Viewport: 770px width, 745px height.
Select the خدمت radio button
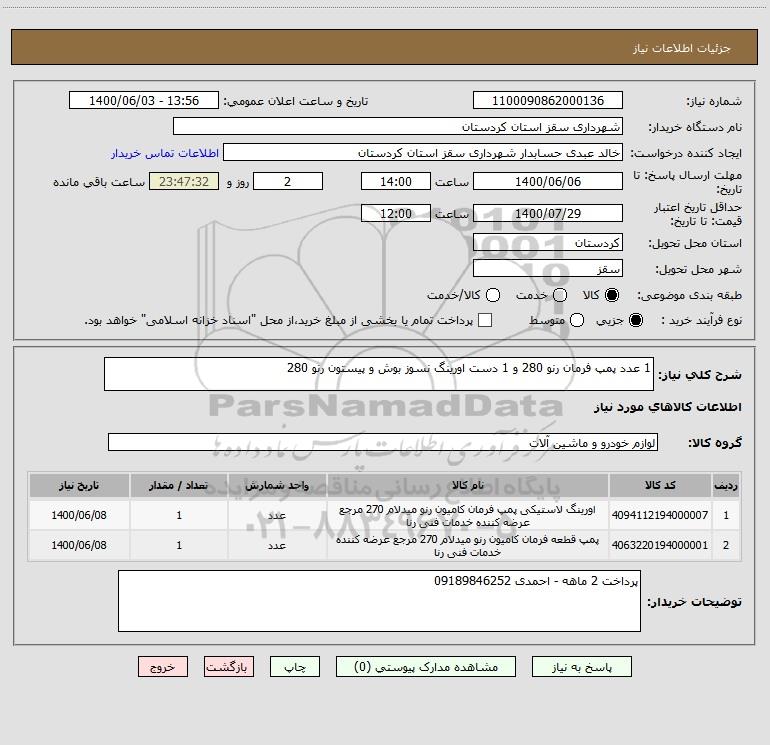560,295
